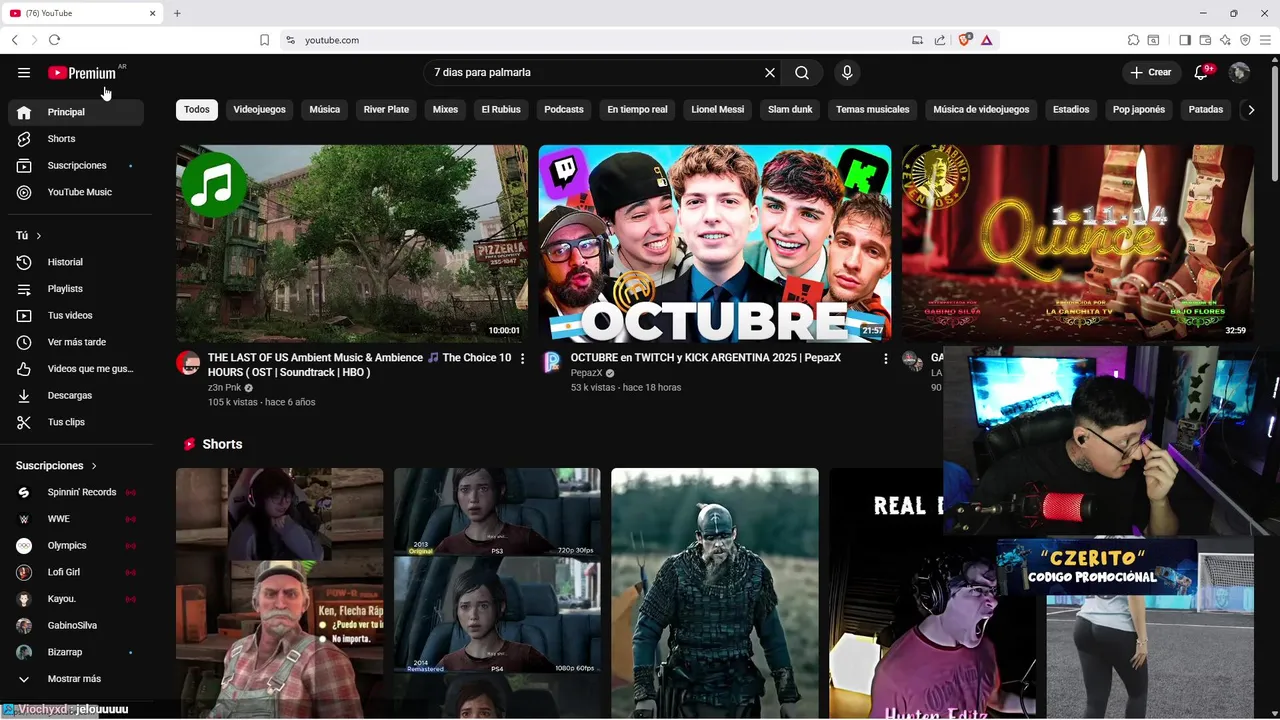Open Brave Shields lion icon
Screen dimensions: 1280x720
(965, 40)
